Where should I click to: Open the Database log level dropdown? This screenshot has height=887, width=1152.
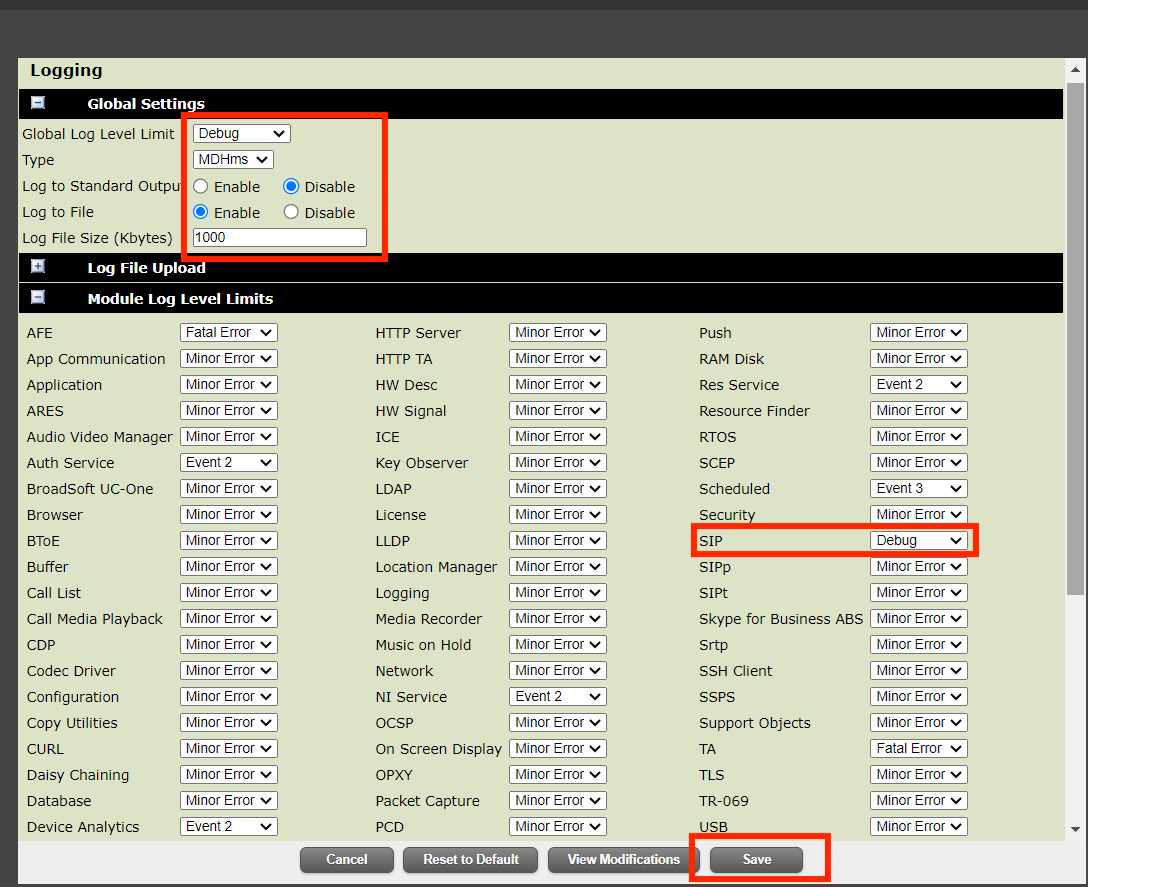[228, 800]
